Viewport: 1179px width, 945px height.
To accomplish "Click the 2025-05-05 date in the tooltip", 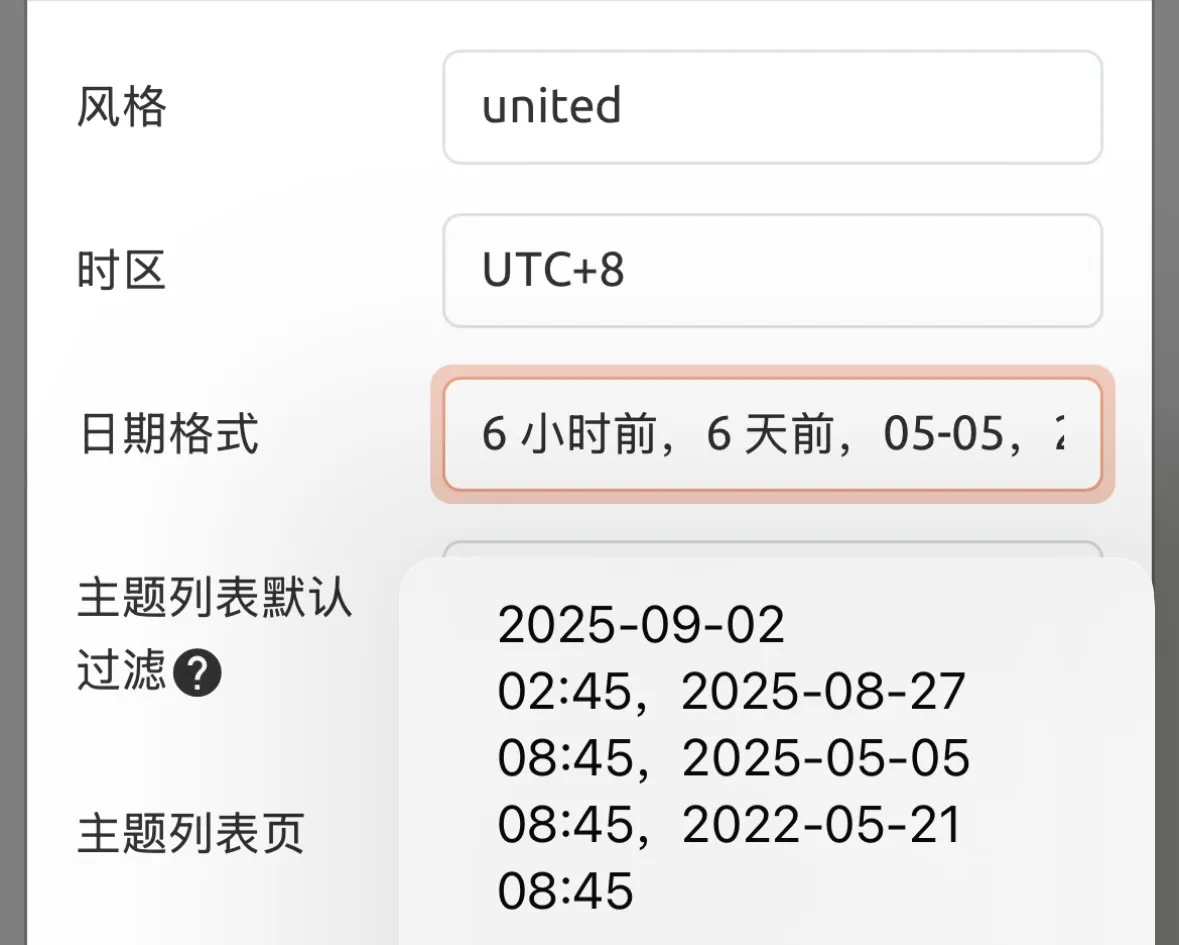I will (825, 760).
